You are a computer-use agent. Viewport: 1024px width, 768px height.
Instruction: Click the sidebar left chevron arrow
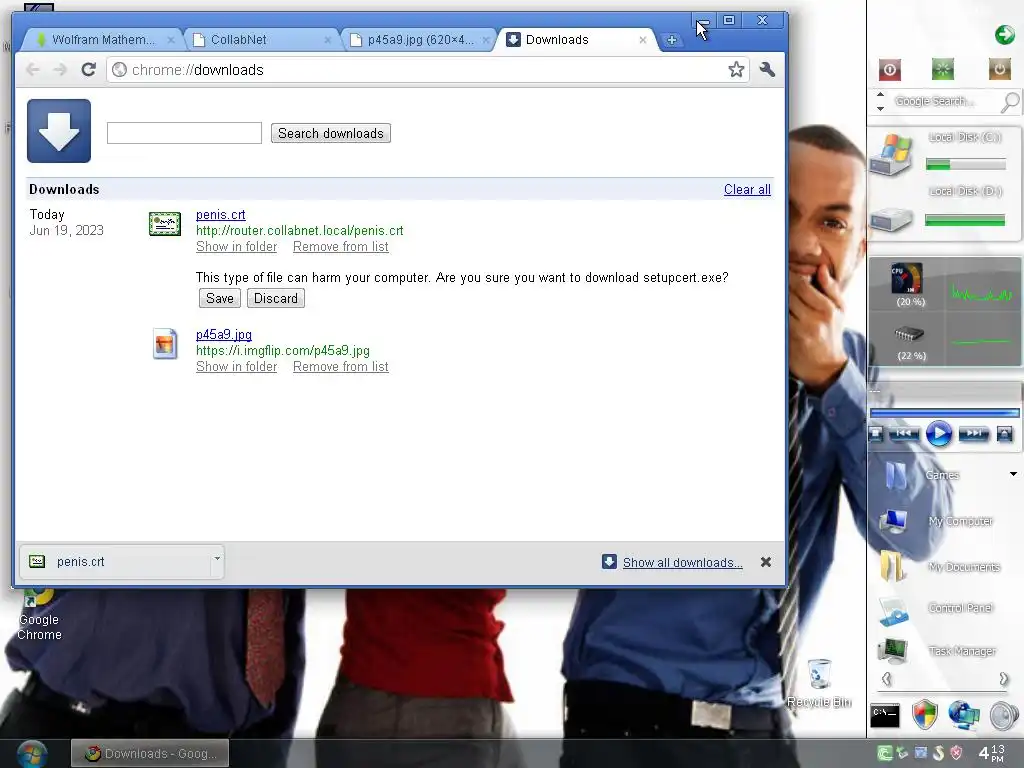(886, 679)
